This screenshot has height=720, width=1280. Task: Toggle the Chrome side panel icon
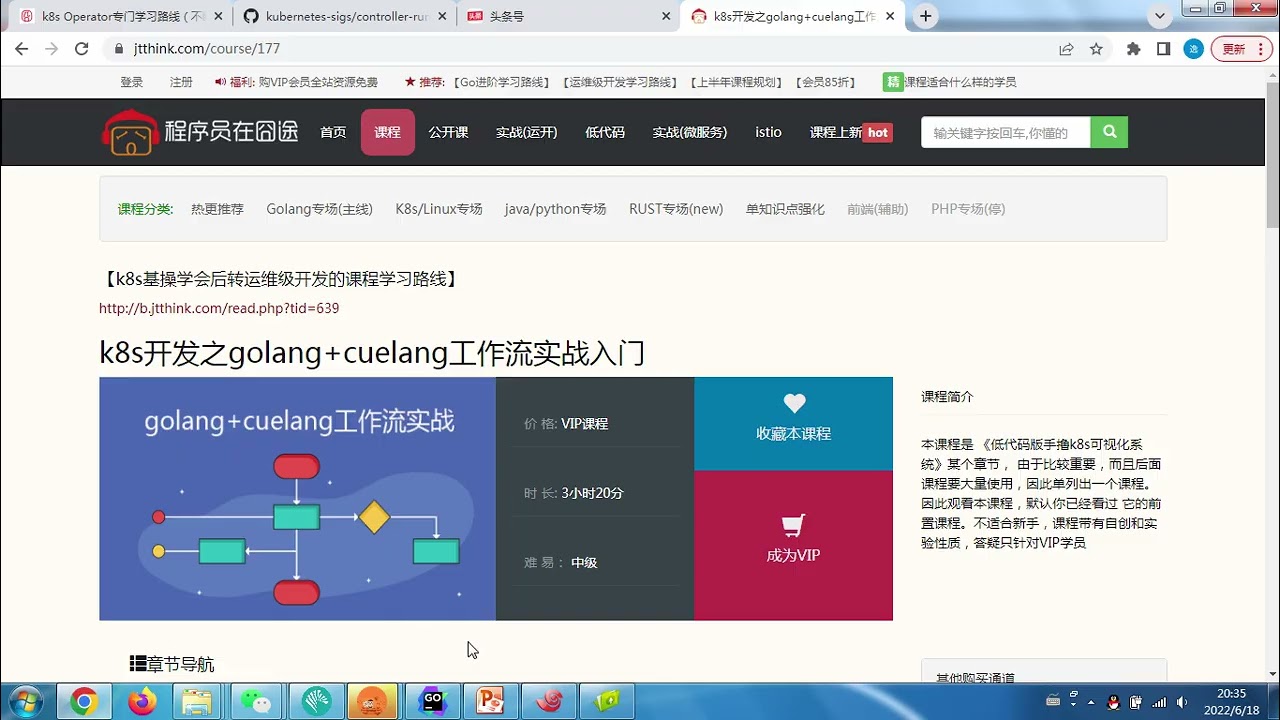coord(1163,48)
